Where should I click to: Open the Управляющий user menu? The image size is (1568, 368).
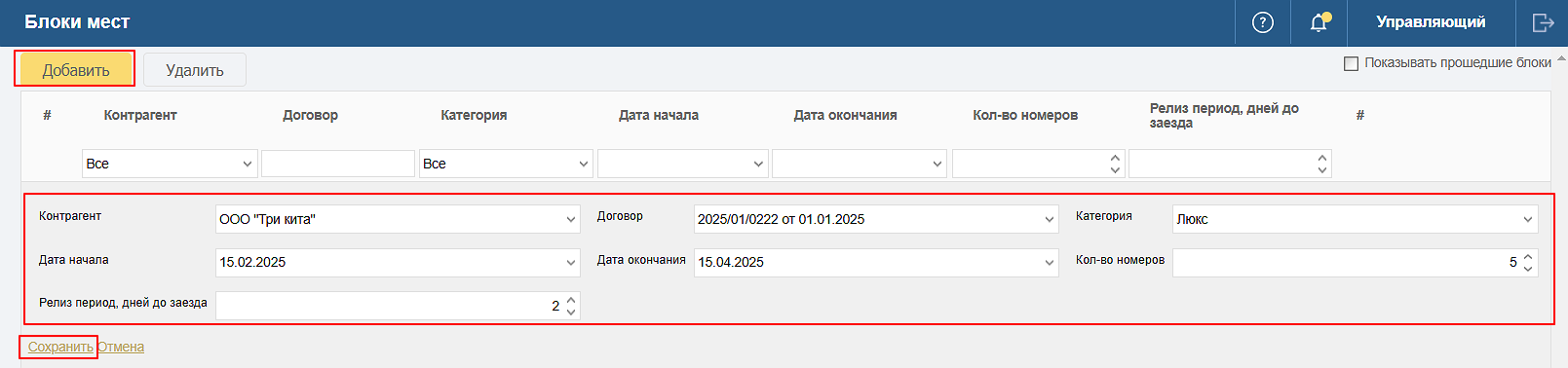tap(1431, 22)
